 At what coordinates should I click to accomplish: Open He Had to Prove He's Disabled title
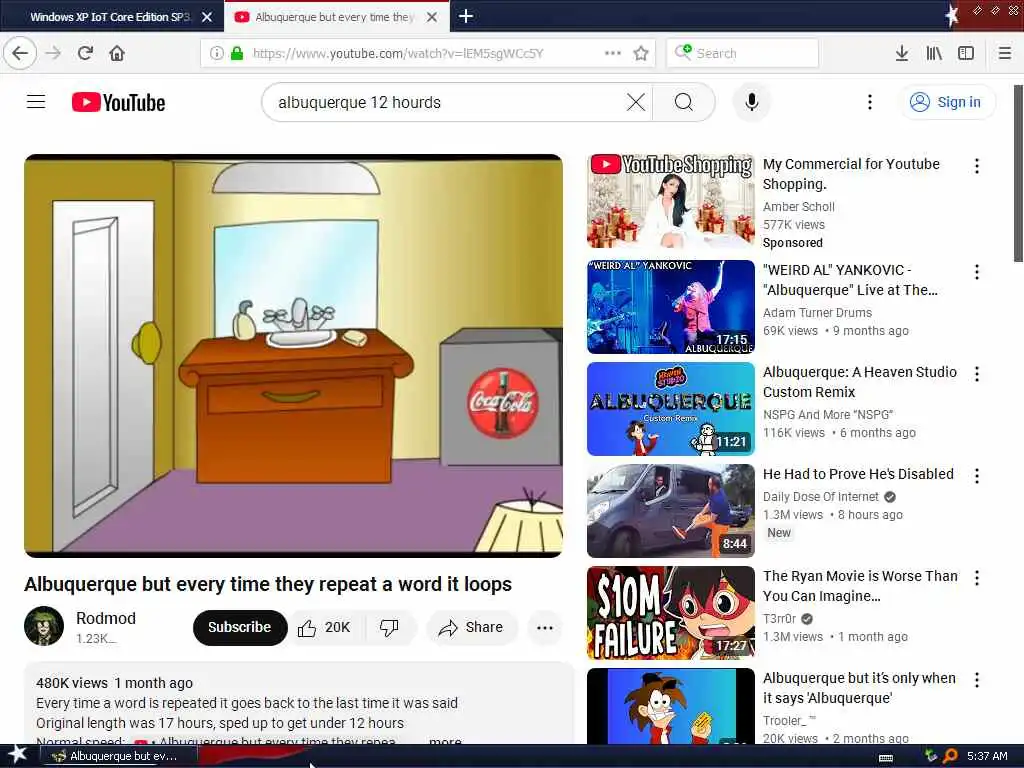click(x=858, y=474)
